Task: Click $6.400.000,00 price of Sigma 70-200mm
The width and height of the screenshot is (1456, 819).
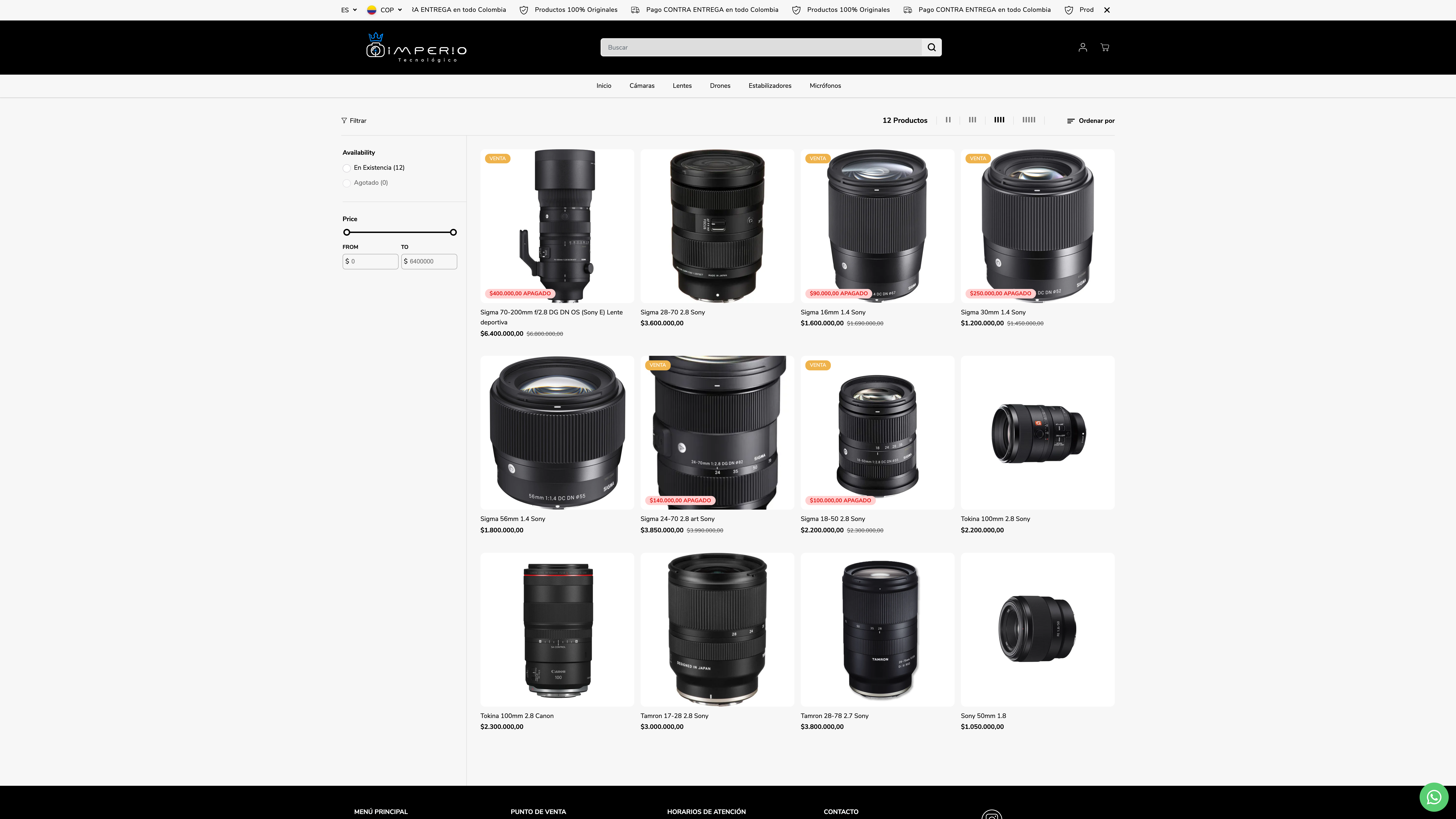Action: click(x=501, y=334)
